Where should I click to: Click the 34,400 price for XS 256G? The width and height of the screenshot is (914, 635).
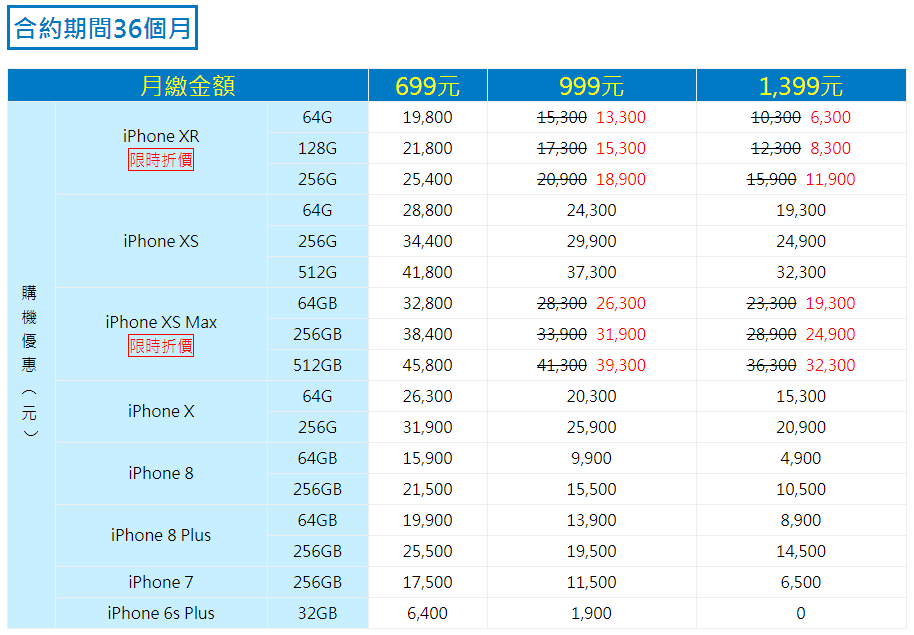(x=427, y=241)
